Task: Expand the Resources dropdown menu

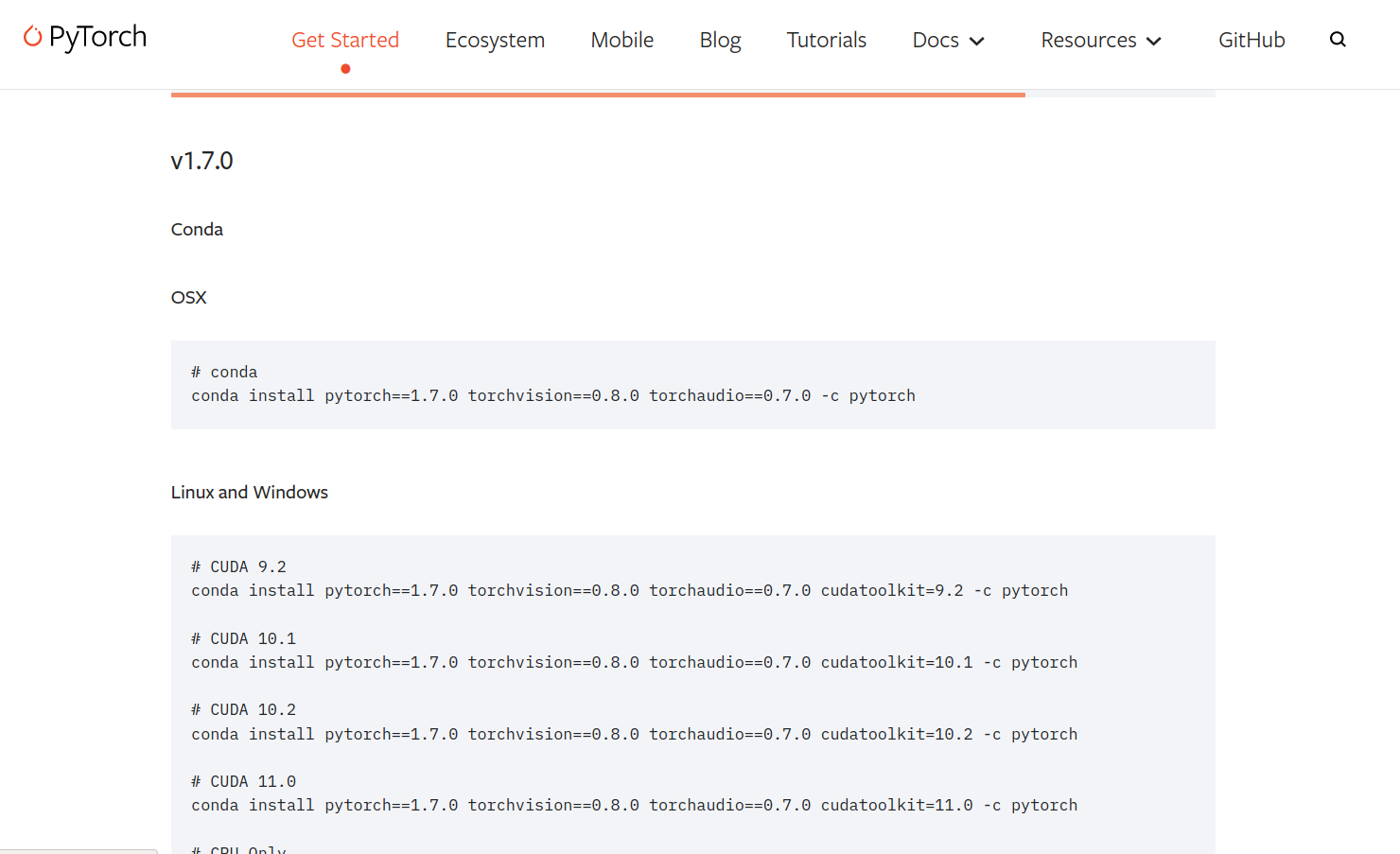Action: pos(1101,40)
